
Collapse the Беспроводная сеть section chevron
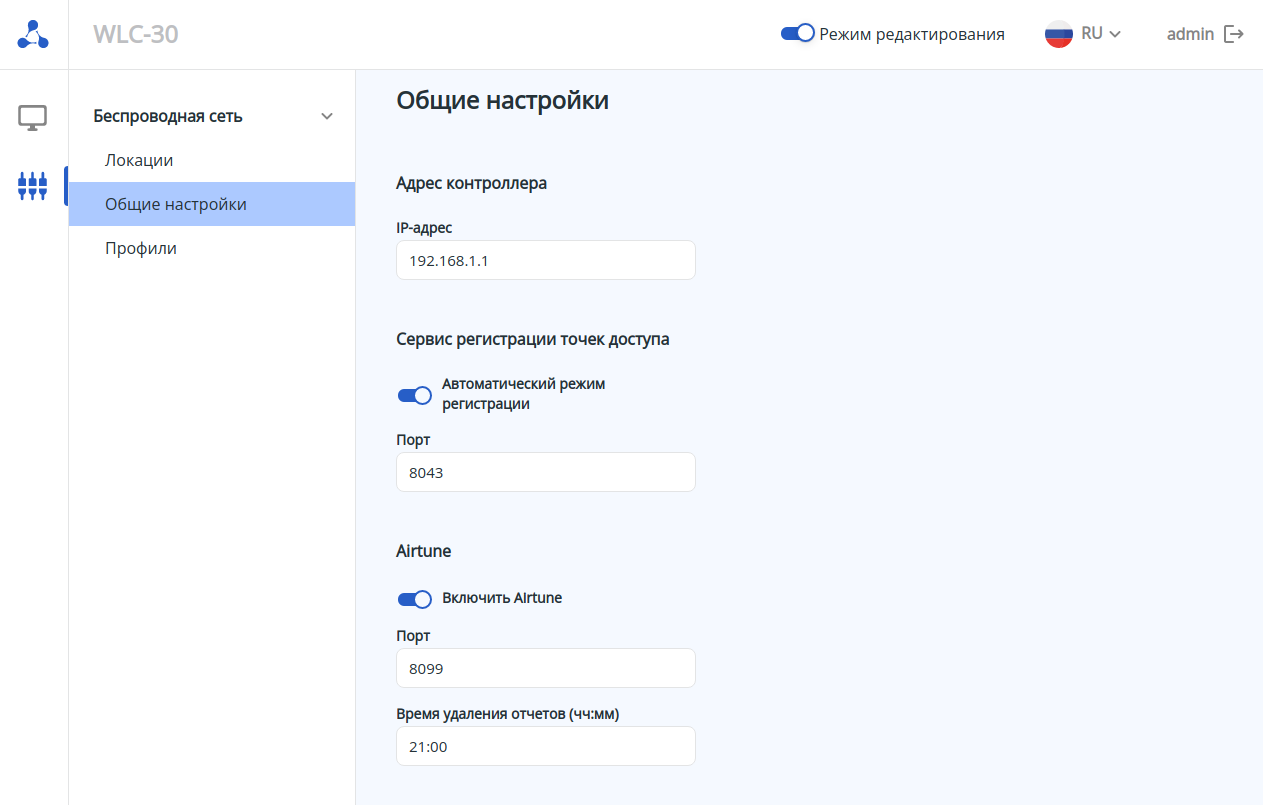point(326,117)
